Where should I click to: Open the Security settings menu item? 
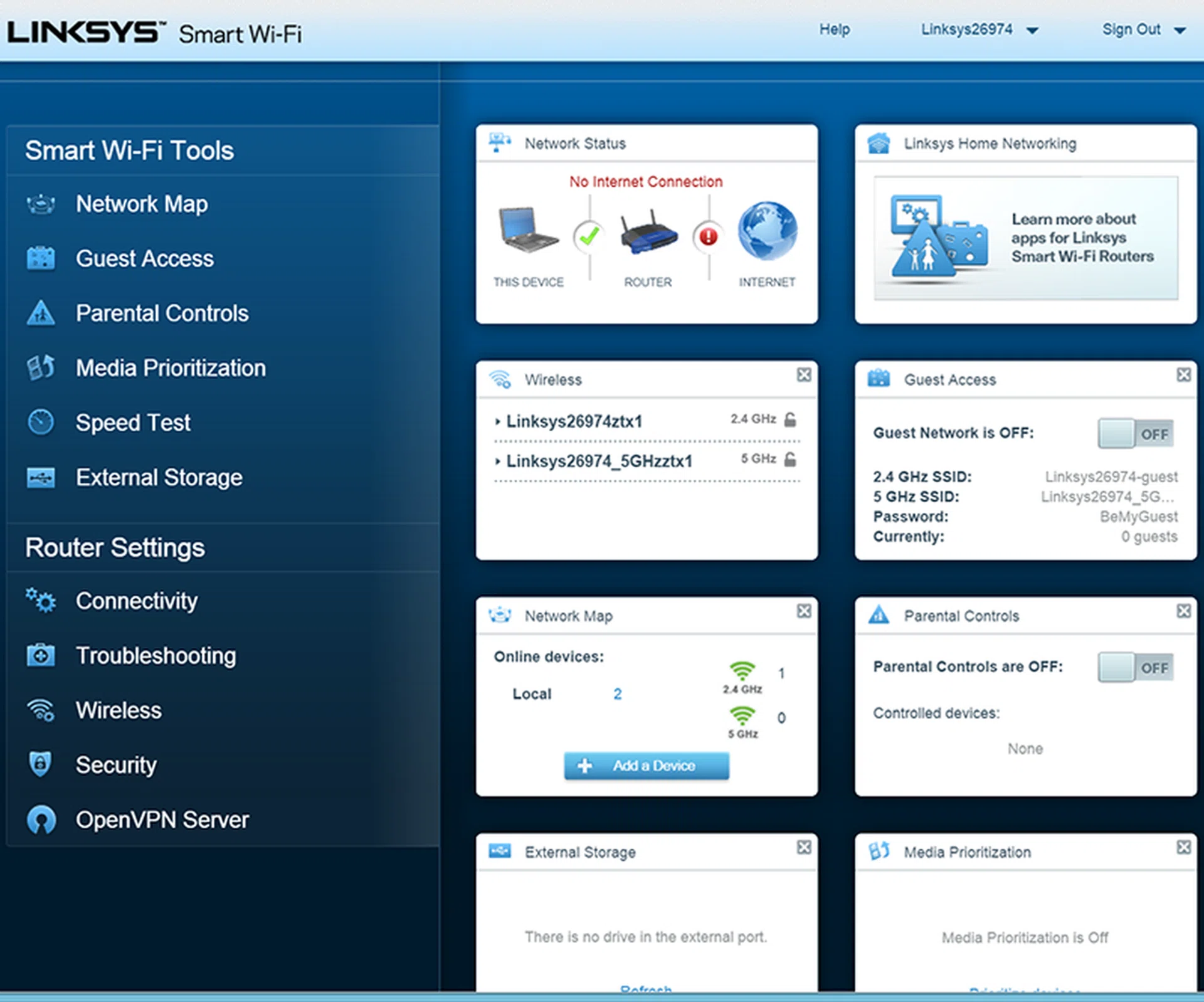[116, 765]
